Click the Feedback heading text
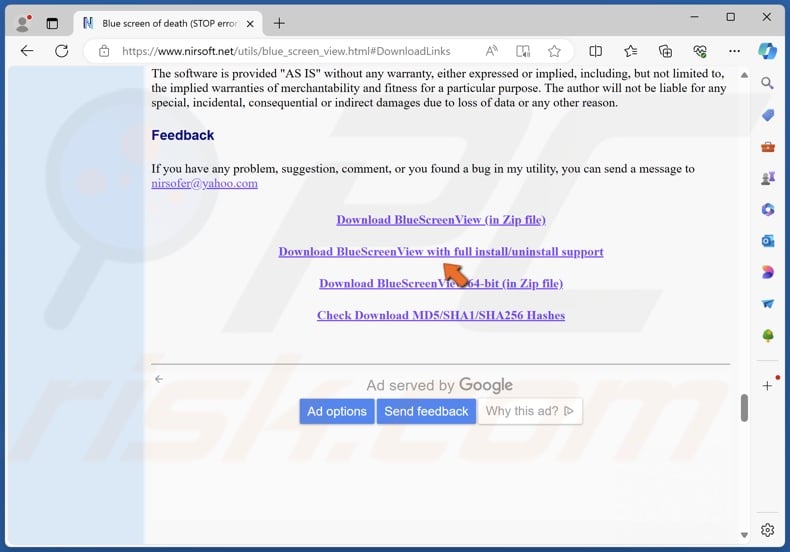This screenshot has width=790, height=552. (x=183, y=135)
